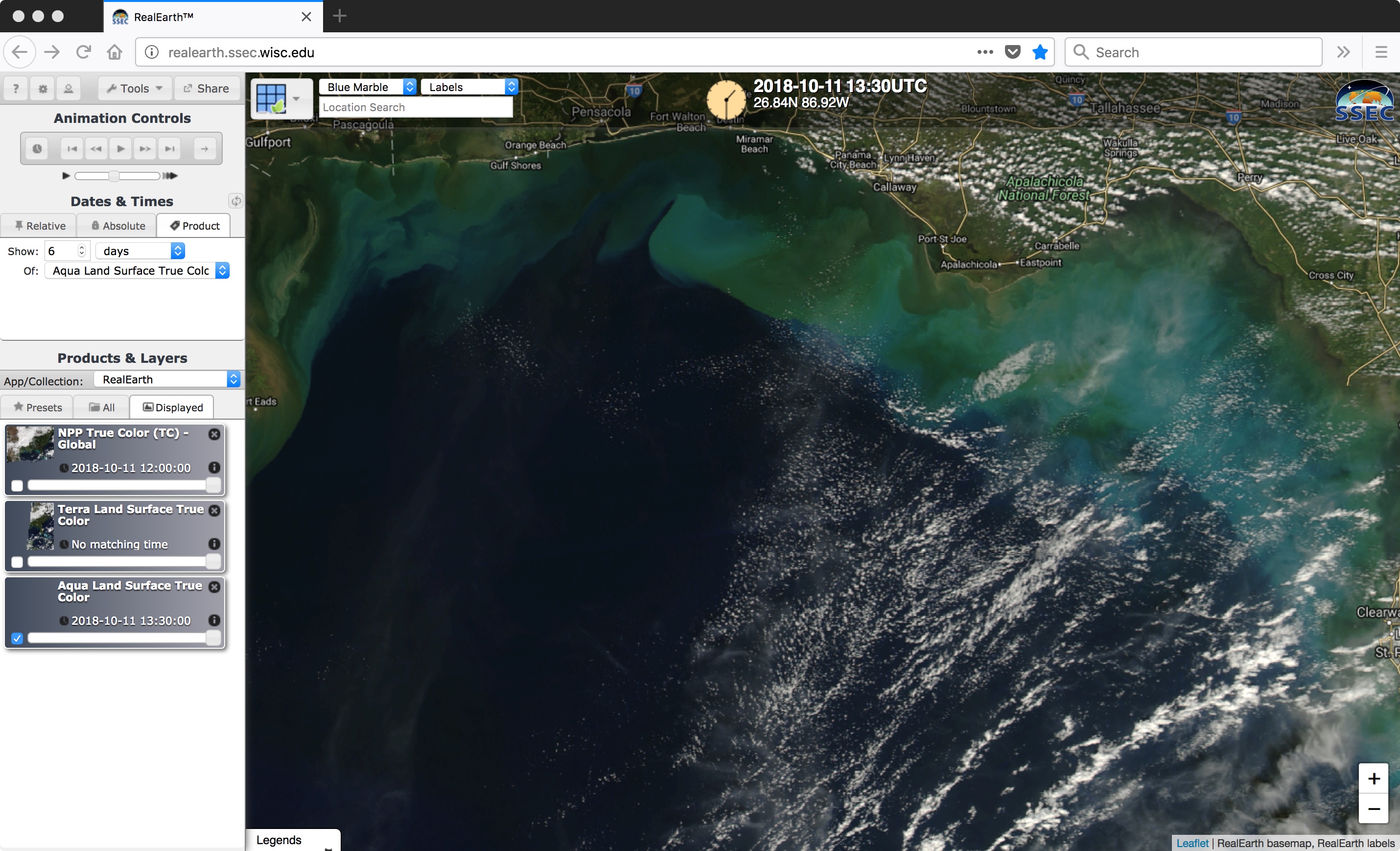This screenshot has width=1400, height=851.
Task: Remove the NPP True Color layer
Action: pyautogui.click(x=214, y=434)
